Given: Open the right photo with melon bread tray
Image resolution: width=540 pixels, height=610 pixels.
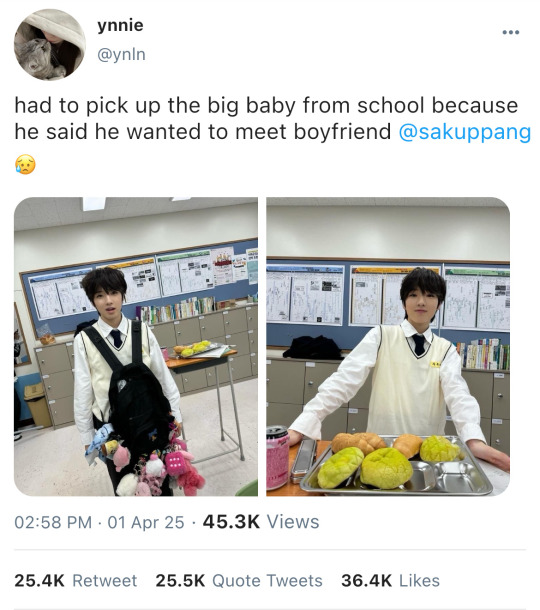Looking at the screenshot, I should pyautogui.click(x=388, y=346).
